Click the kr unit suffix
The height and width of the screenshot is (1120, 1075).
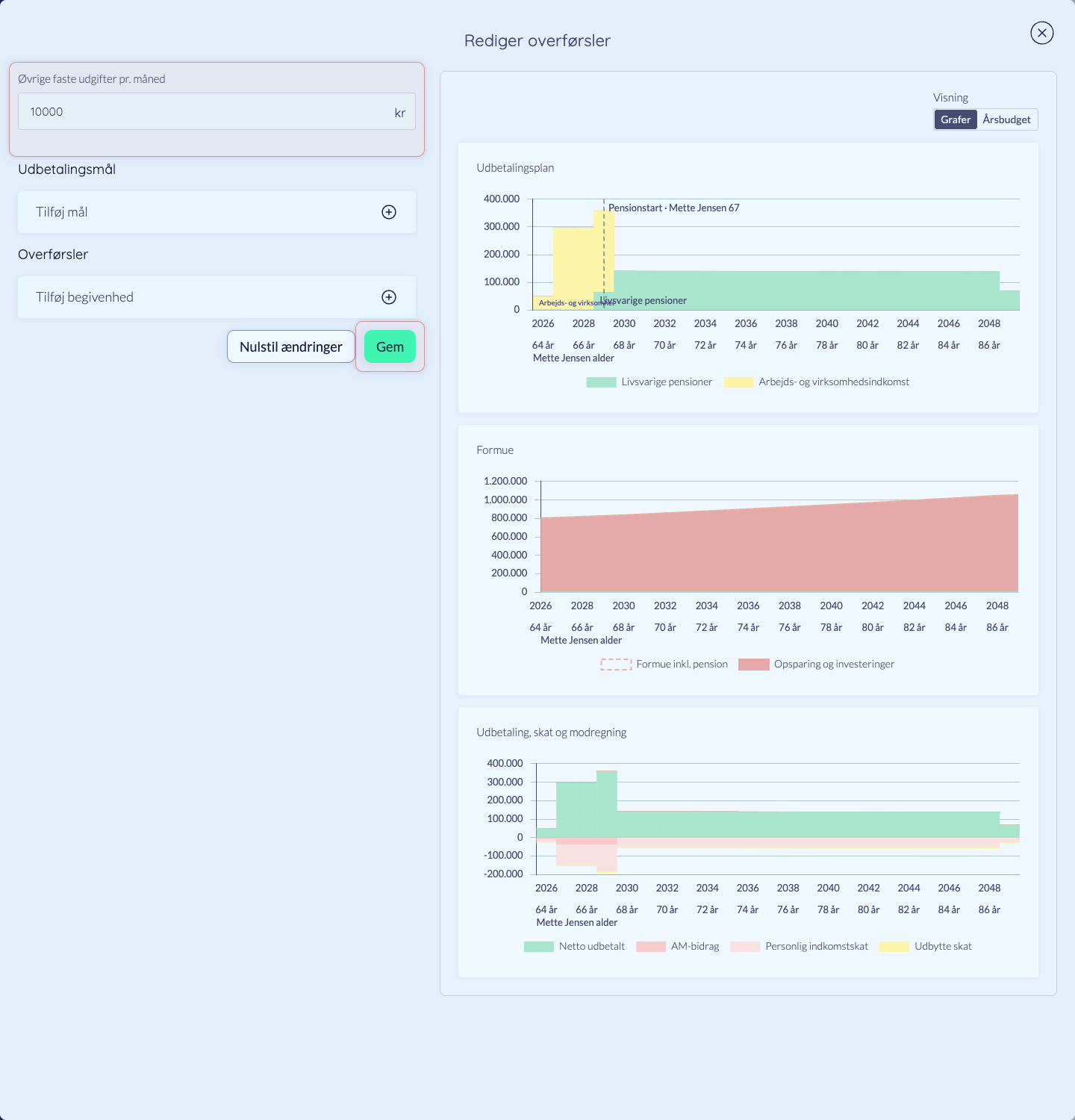tap(400, 113)
